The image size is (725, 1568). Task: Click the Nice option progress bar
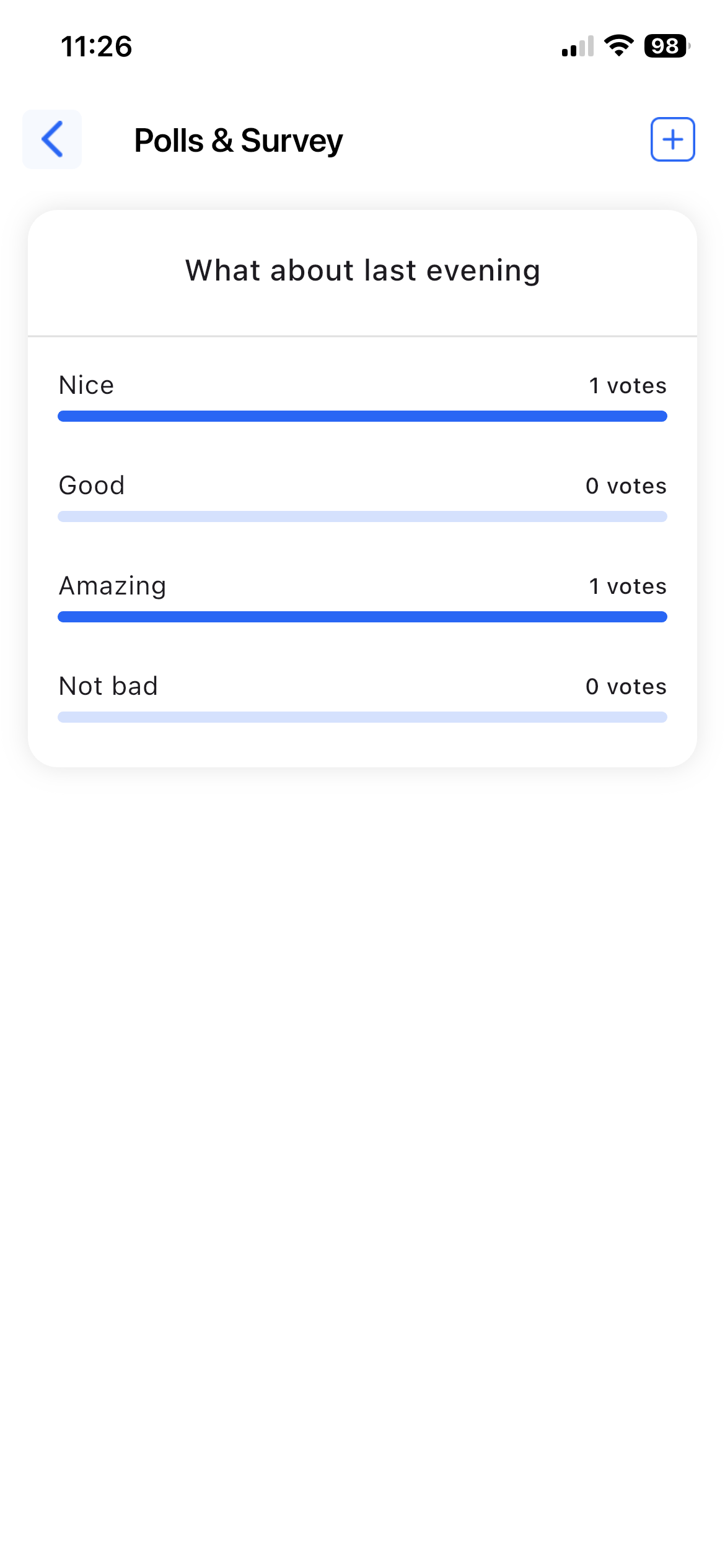click(362, 416)
